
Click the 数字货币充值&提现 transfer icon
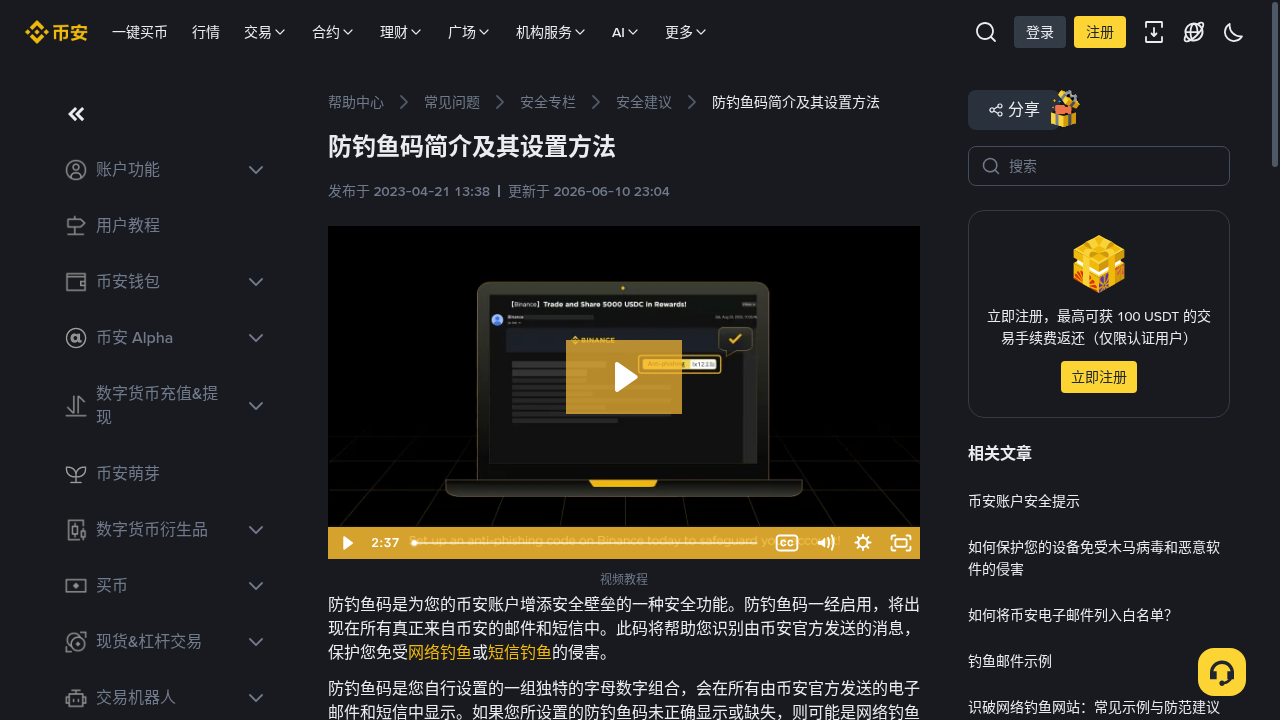[76, 405]
